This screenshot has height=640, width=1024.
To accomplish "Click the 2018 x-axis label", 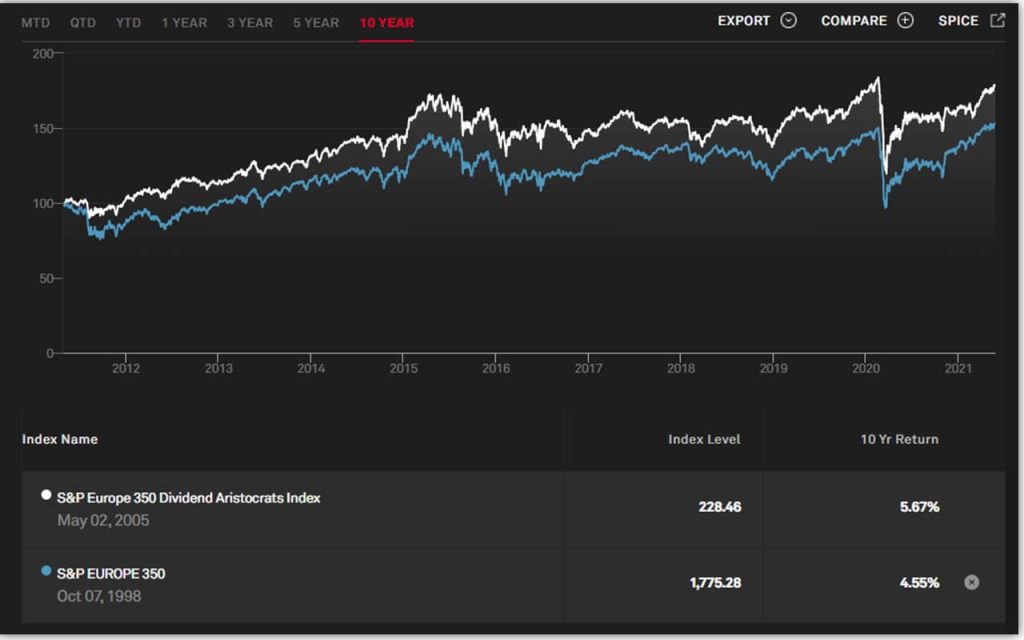I will click(x=681, y=368).
